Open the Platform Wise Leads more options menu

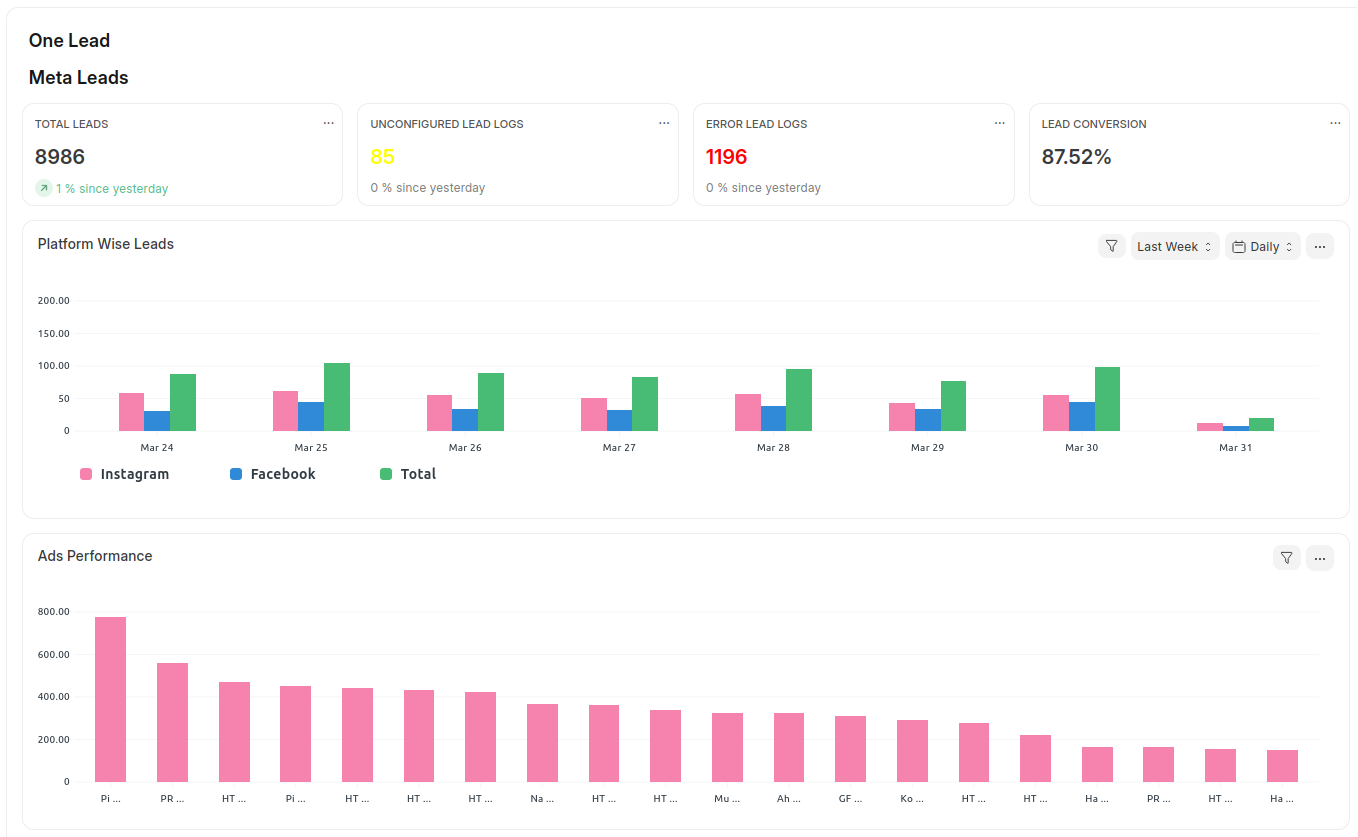1320,246
